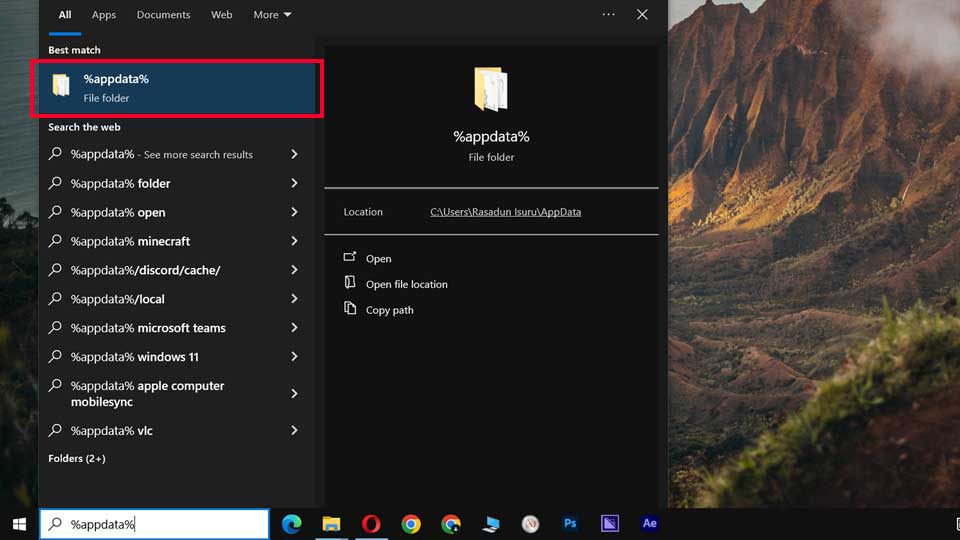
Task: Expand chevron for 'apple computer mobilesync'
Action: click(x=294, y=394)
